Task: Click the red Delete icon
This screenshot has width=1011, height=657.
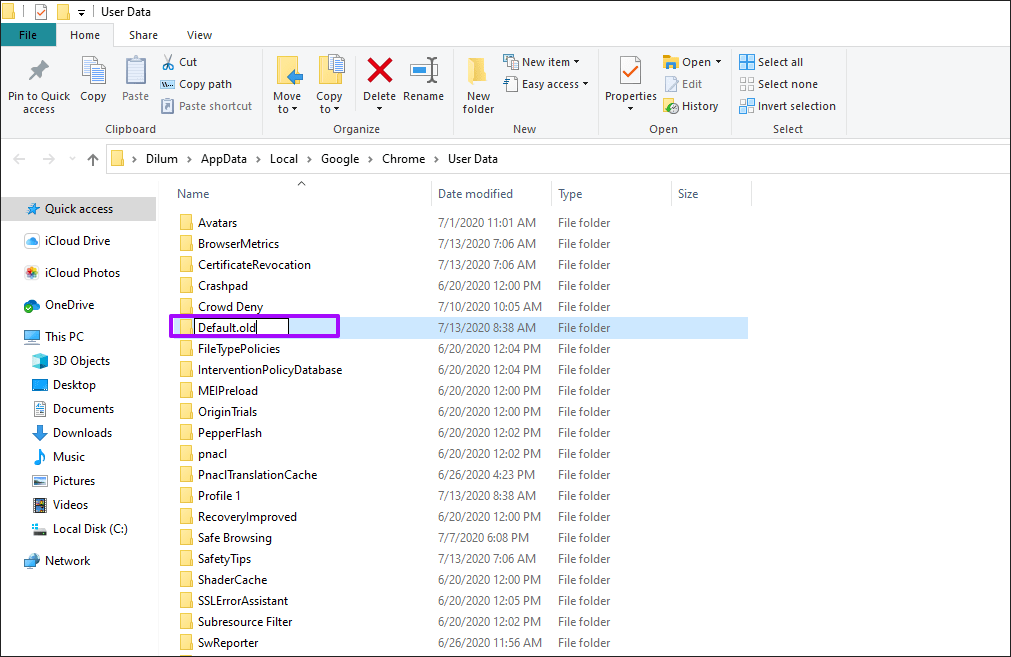Action: click(379, 72)
